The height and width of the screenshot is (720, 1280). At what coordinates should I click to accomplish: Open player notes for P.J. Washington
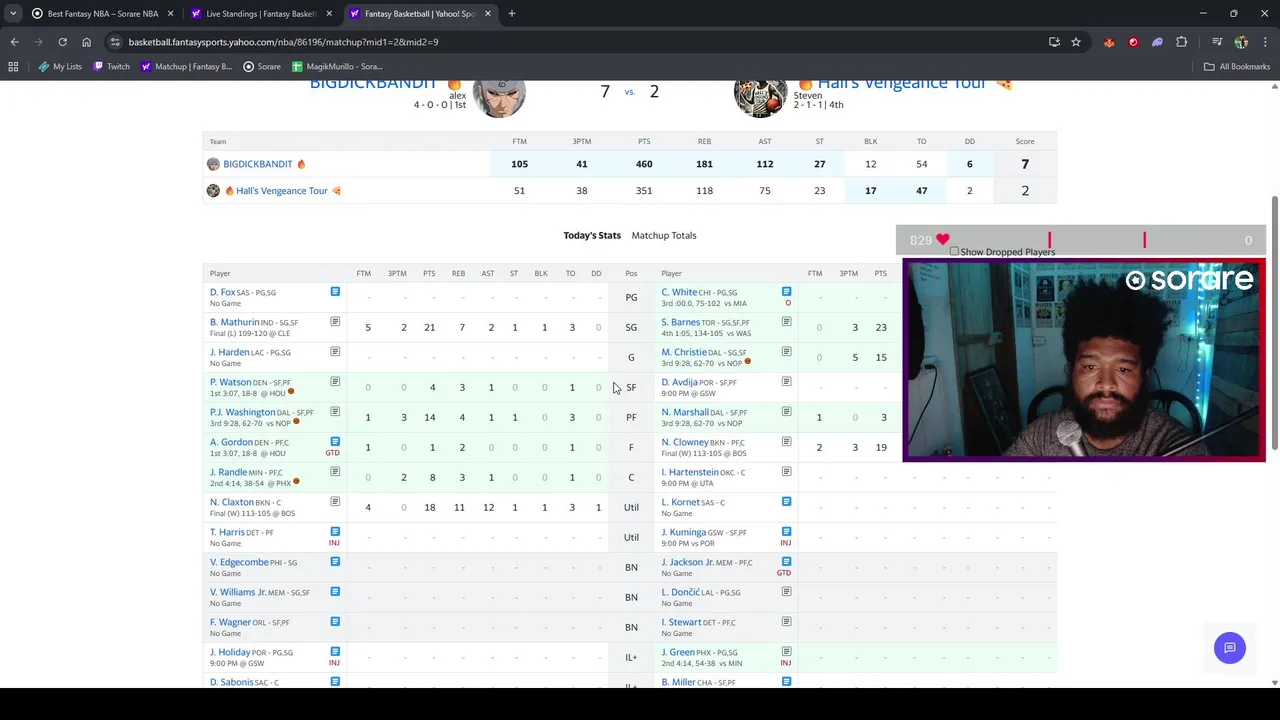(x=335, y=412)
